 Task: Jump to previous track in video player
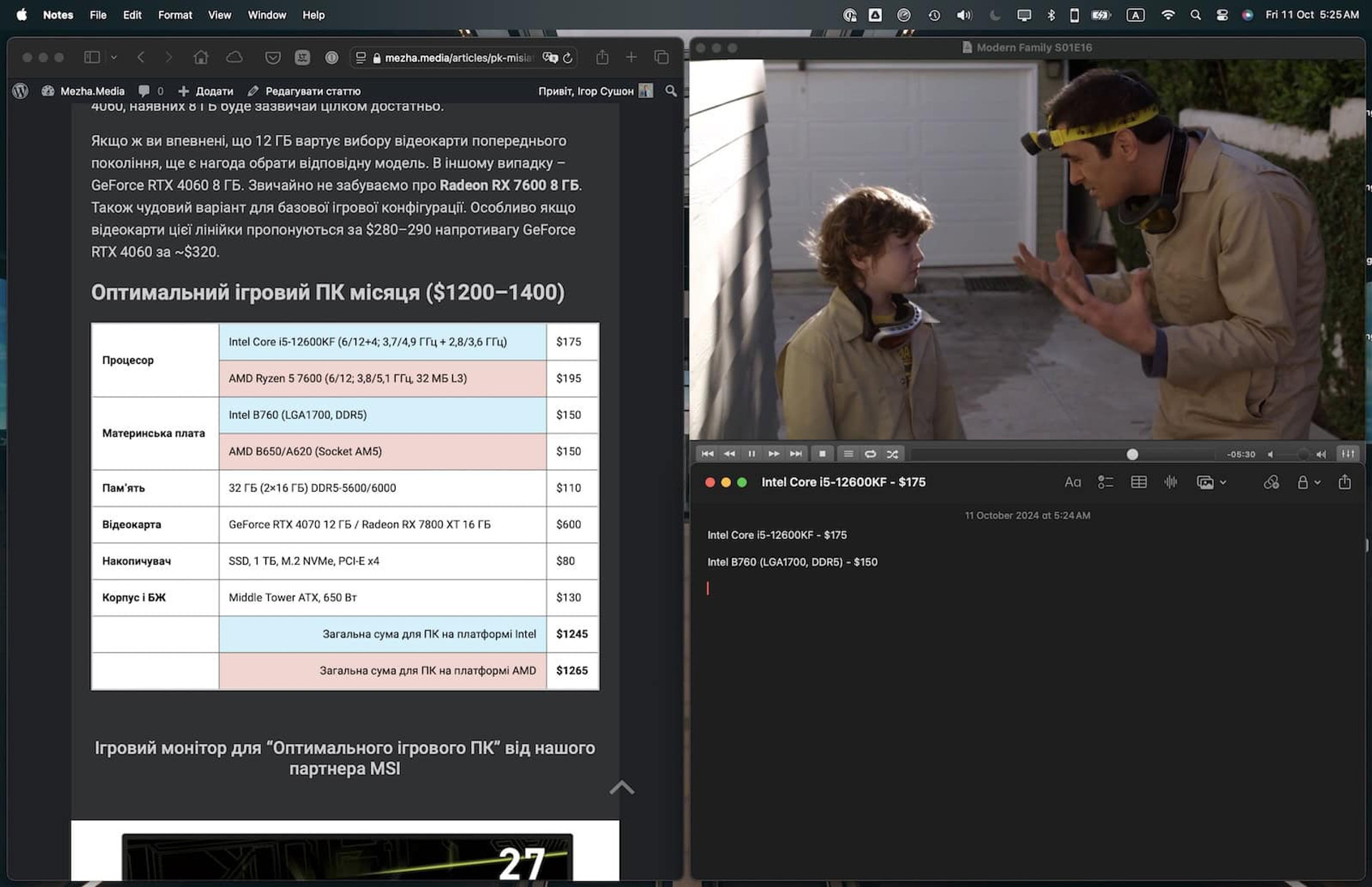coord(707,454)
